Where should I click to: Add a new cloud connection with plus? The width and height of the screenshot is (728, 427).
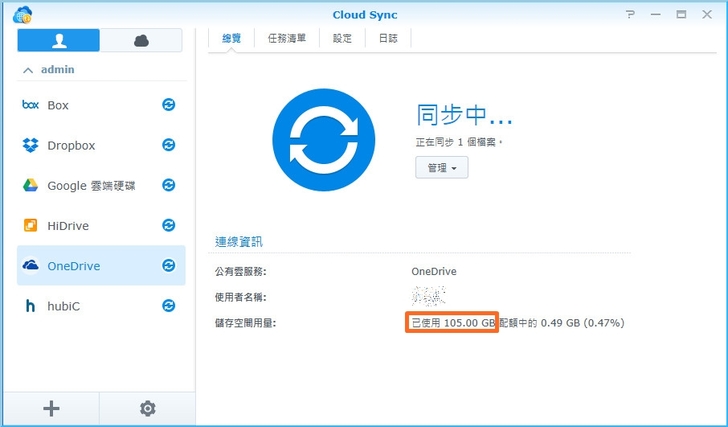click(52, 408)
